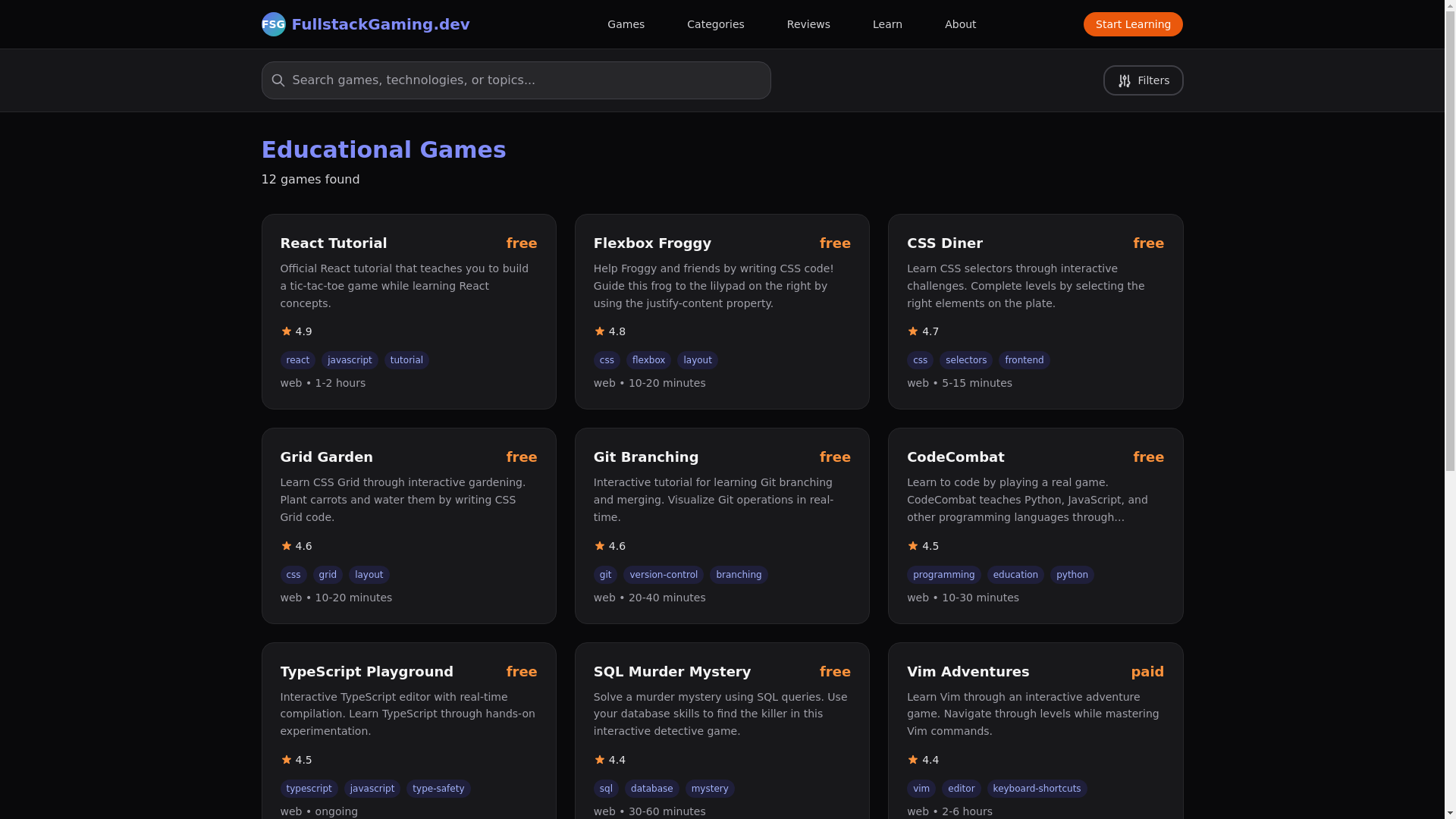Screen dimensions: 1456x819
Task: Open the Learn nav item
Action: coord(887,24)
